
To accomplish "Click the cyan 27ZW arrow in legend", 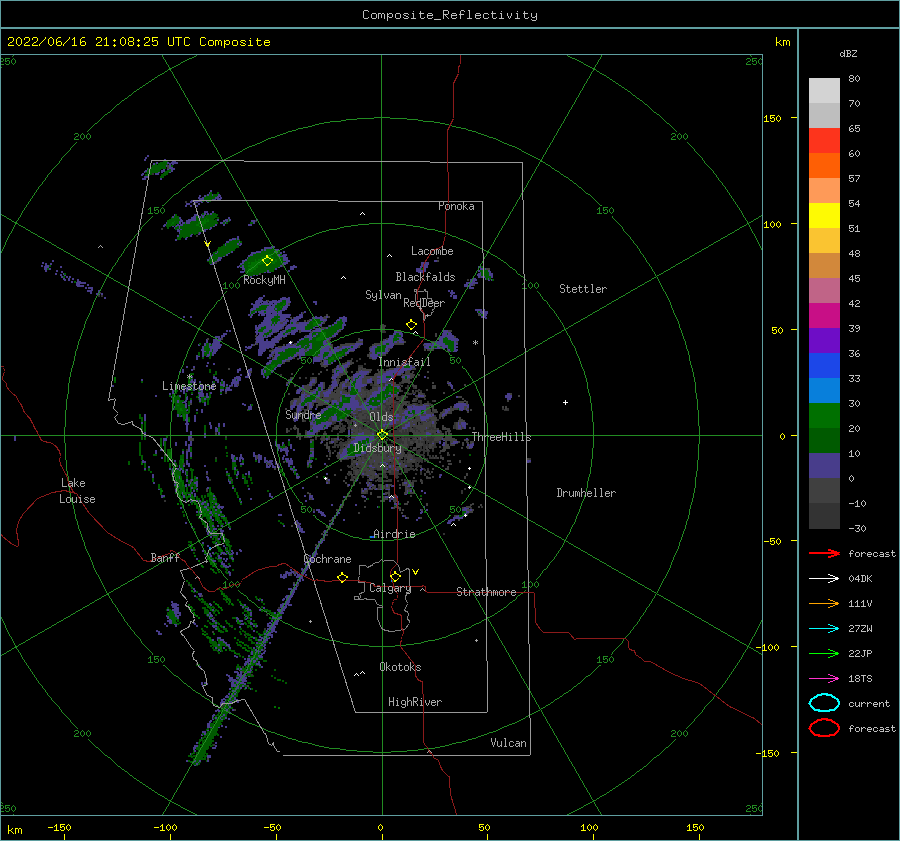I will [824, 628].
